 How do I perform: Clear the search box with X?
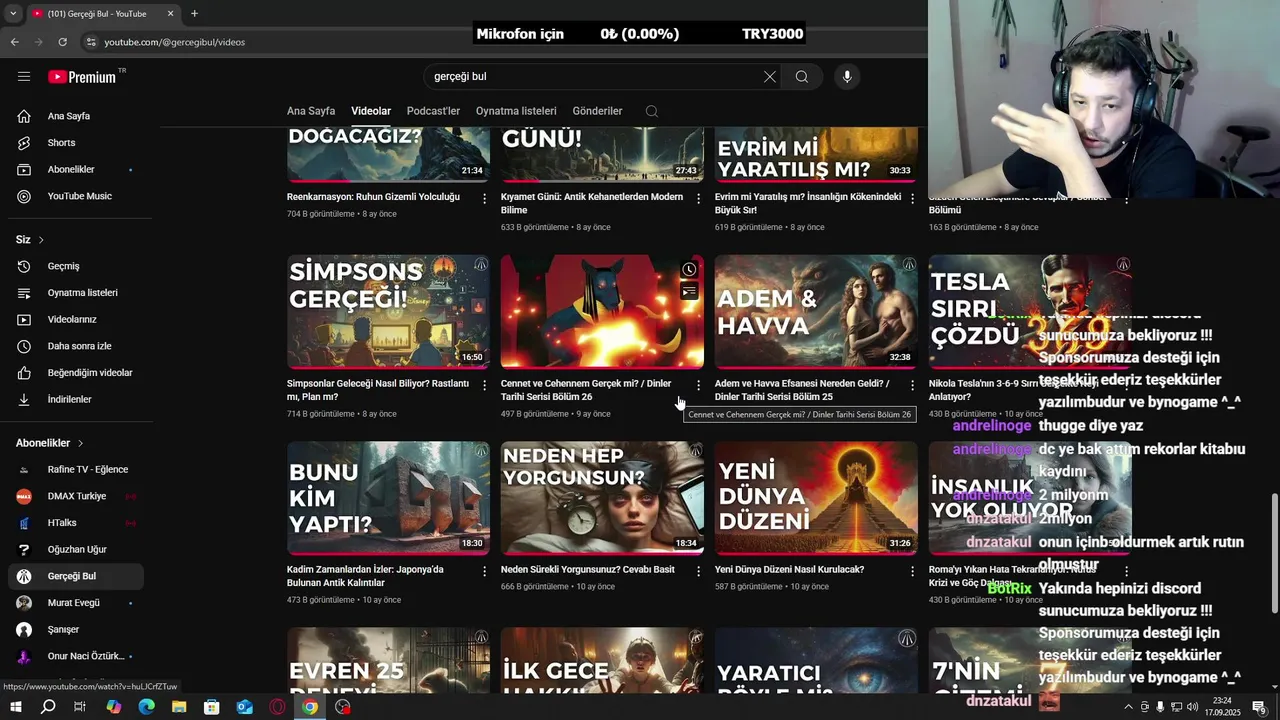point(769,77)
